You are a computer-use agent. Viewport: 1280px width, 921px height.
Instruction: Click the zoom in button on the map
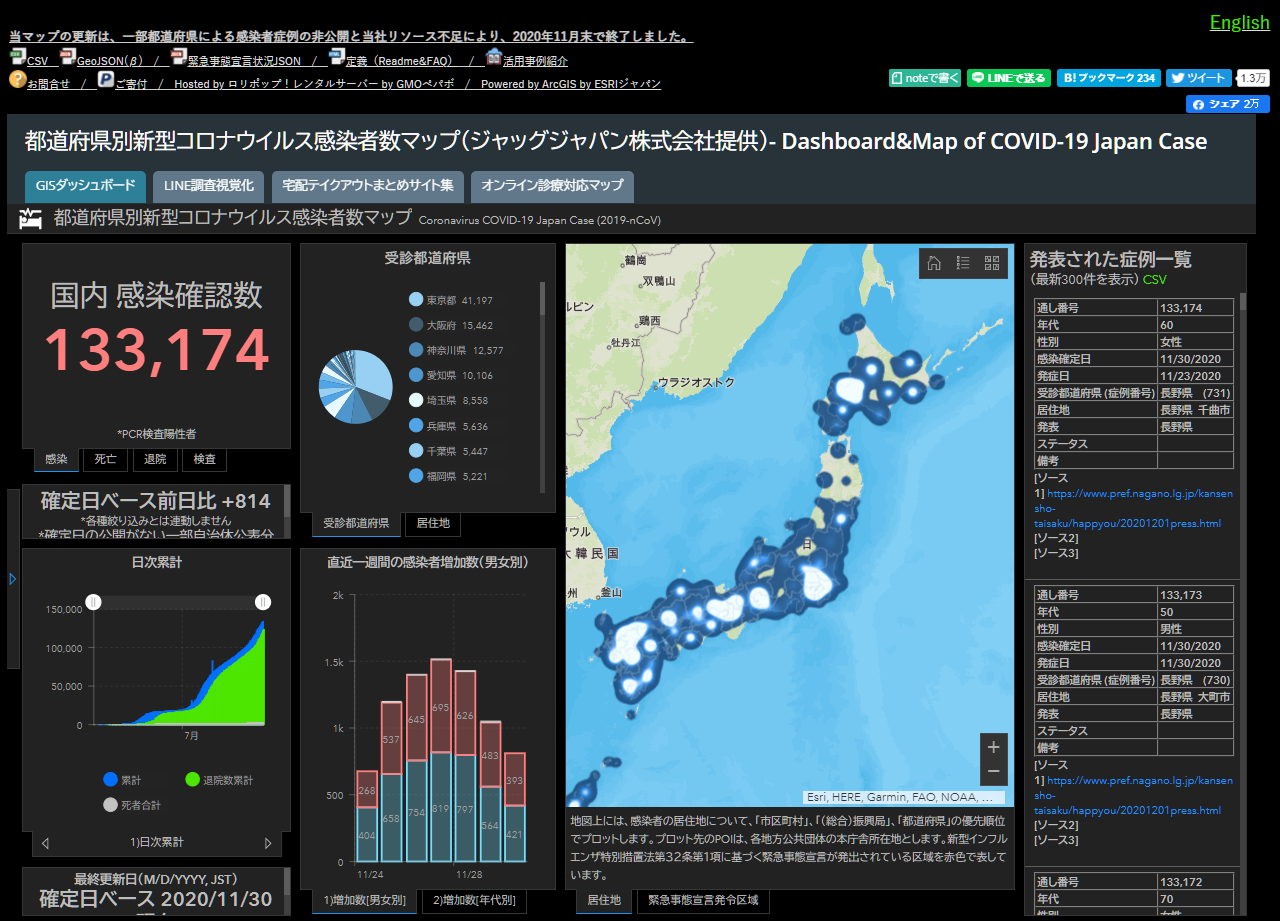coord(992,746)
